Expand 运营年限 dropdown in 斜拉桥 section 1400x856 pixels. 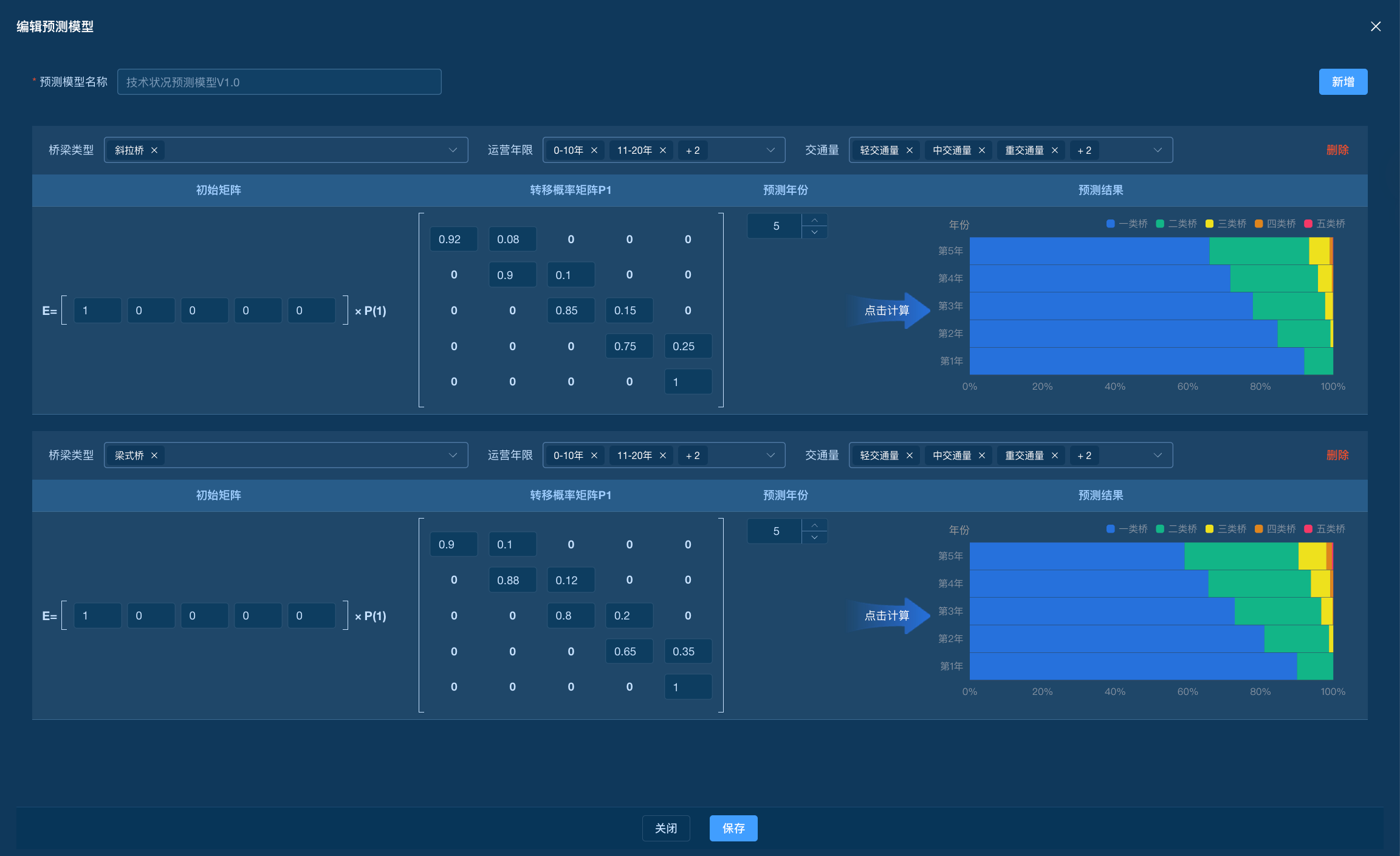click(770, 150)
